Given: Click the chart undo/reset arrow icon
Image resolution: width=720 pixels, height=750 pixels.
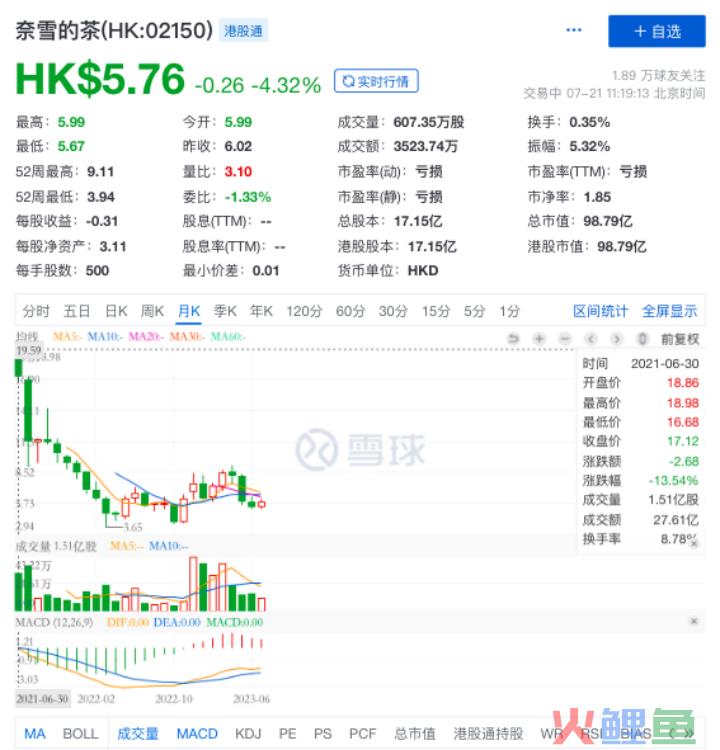Looking at the screenshot, I should tap(513, 339).
